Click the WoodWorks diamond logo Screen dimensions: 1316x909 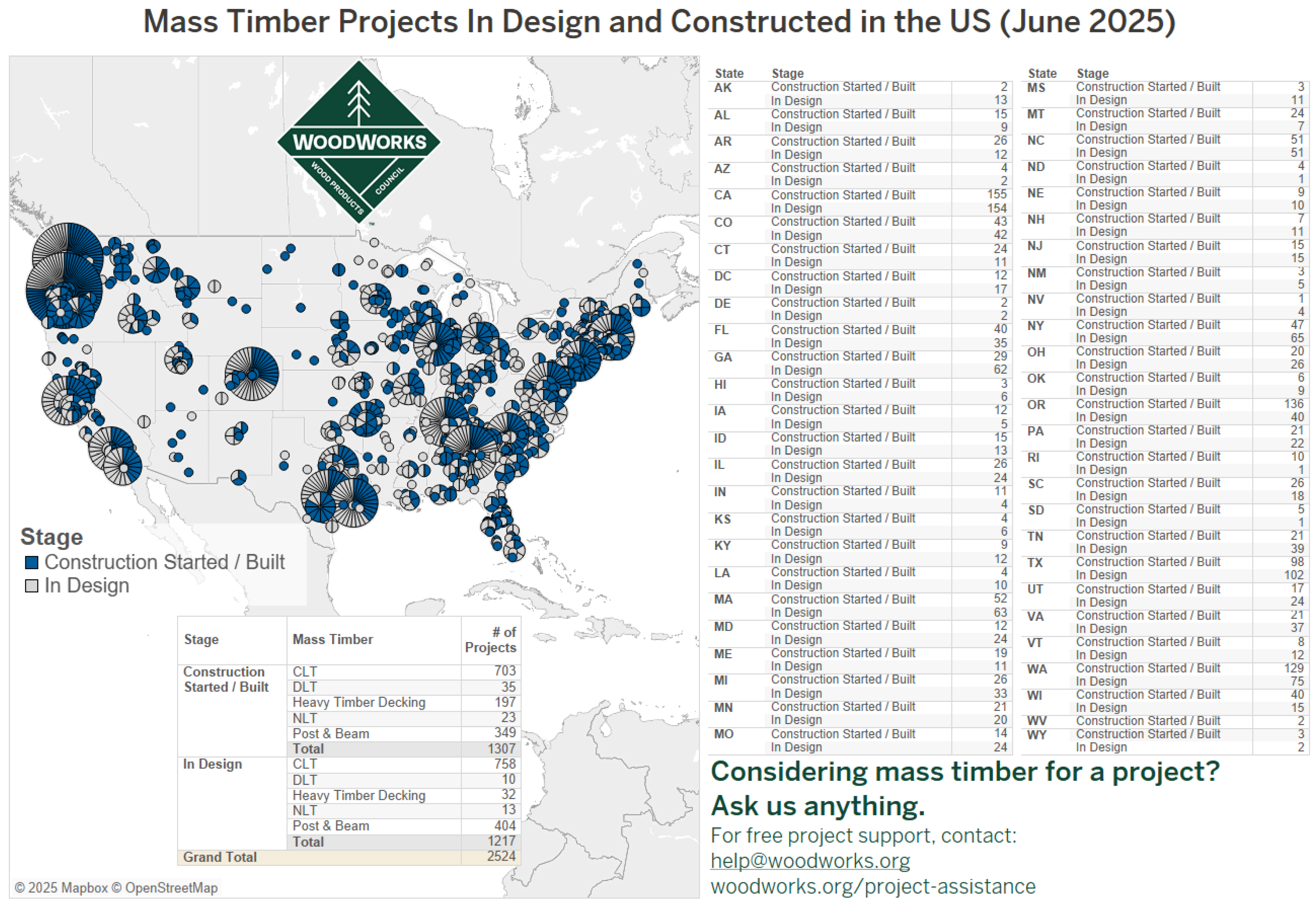pos(358,142)
